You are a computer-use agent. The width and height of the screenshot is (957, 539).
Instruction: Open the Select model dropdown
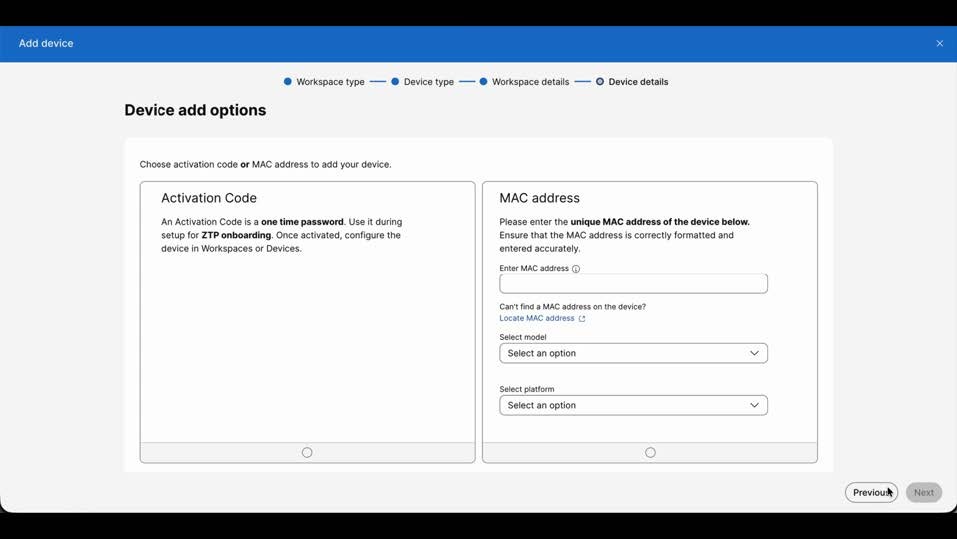click(x=632, y=353)
